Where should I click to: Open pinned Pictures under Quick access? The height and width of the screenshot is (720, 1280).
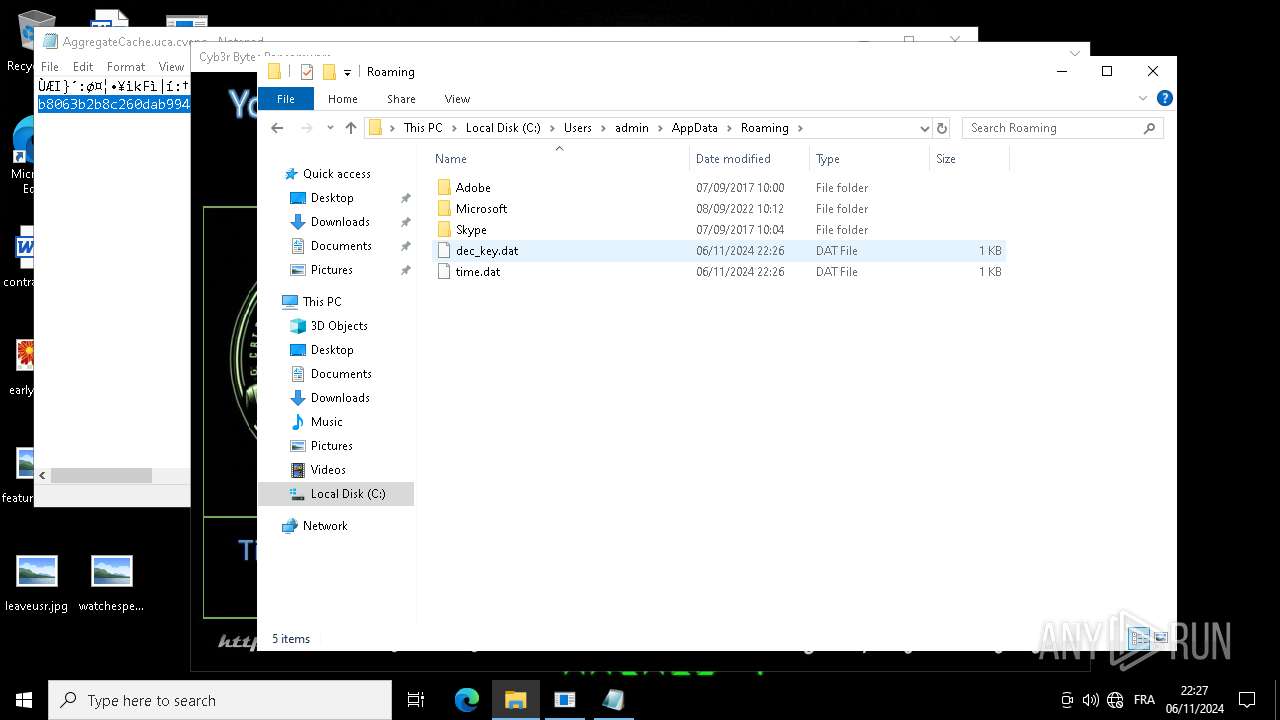point(331,270)
